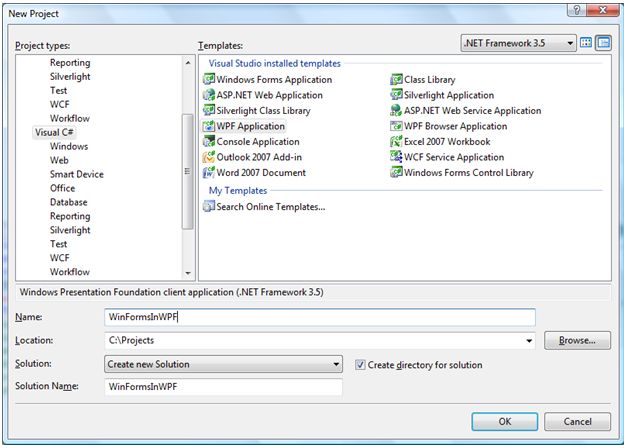
Task: Toggle Create directory for solution checkbox
Action: click(x=360, y=364)
